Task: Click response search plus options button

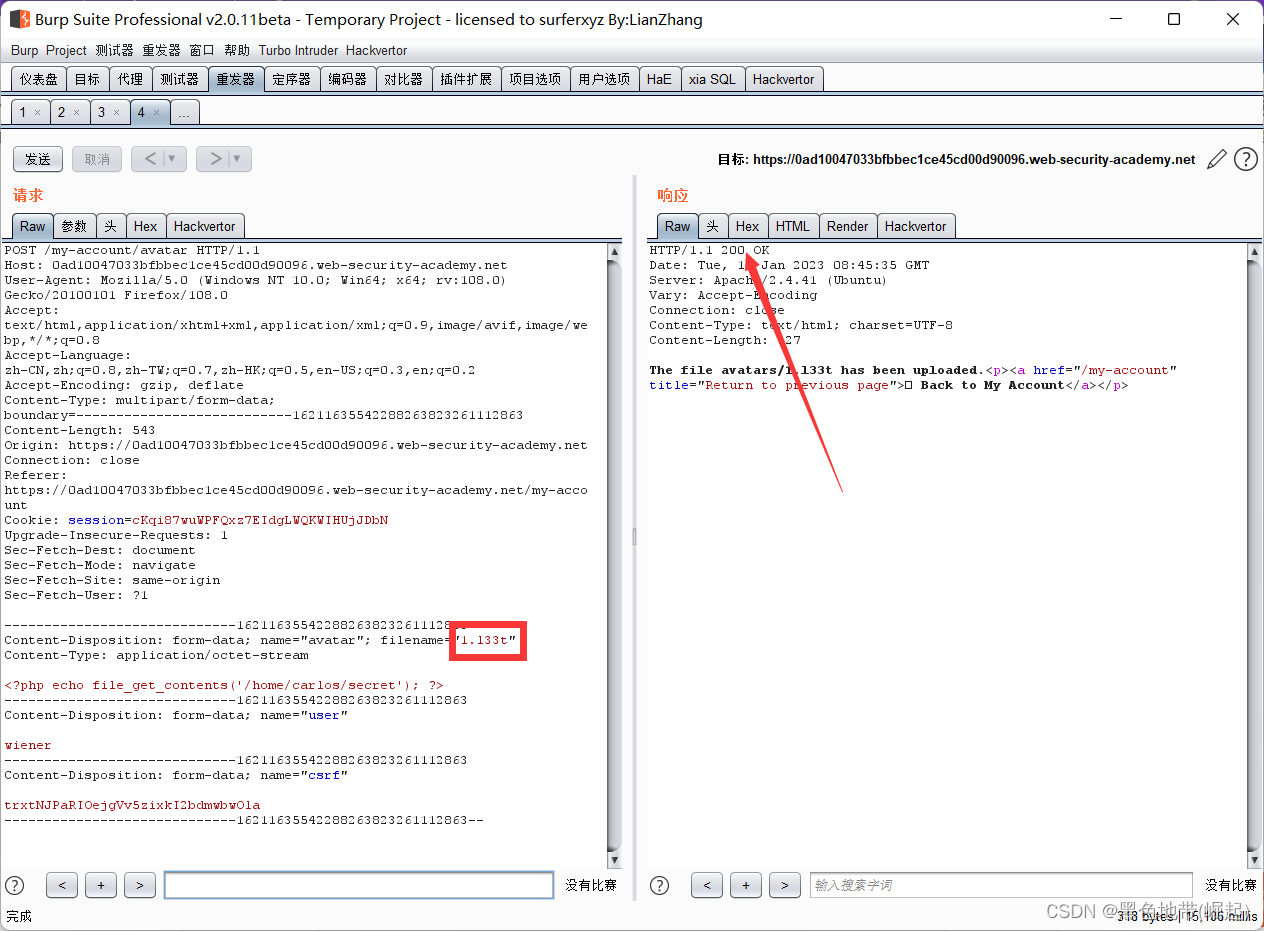Action: (x=746, y=885)
